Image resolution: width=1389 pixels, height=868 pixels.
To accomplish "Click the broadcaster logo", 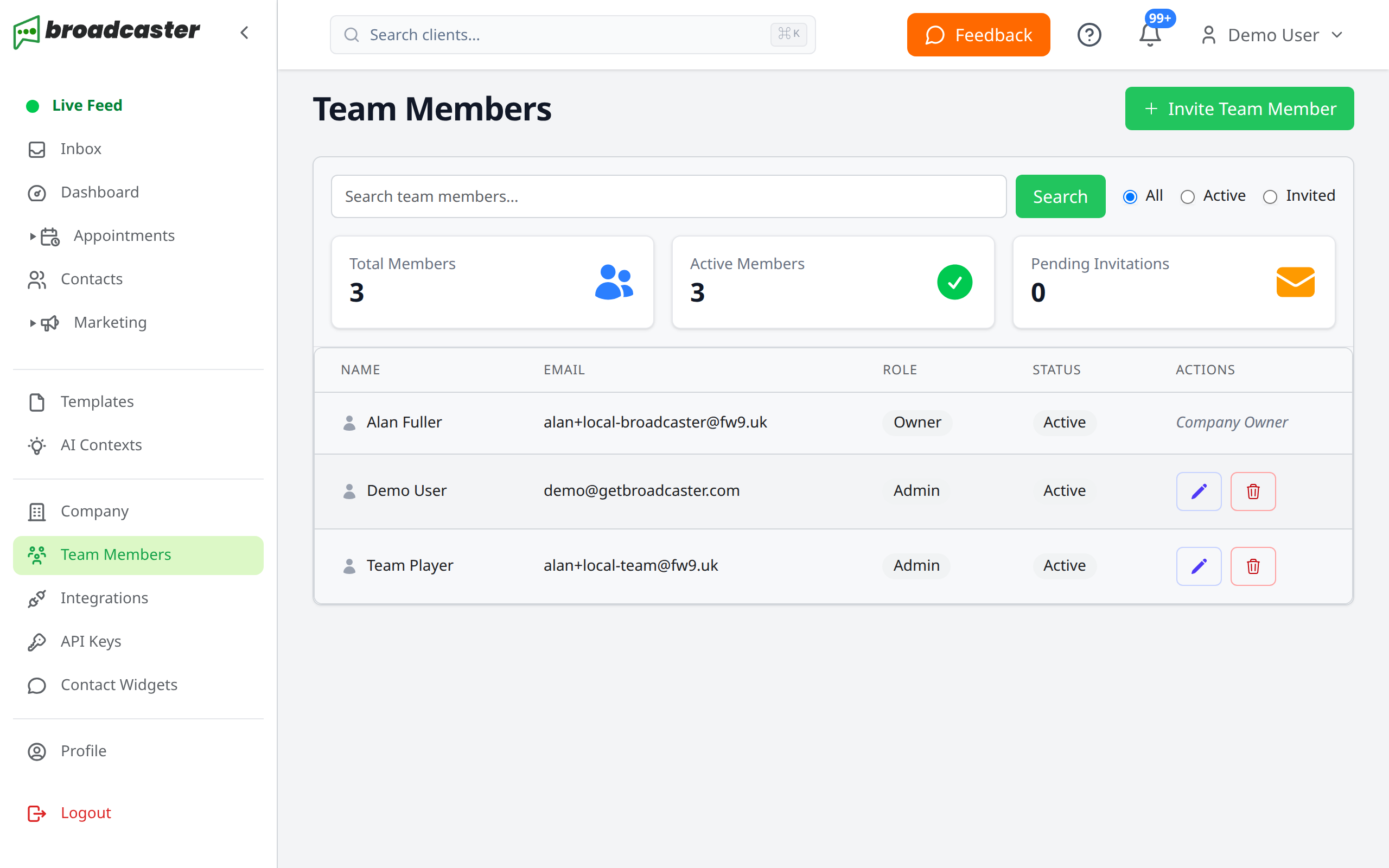I will (x=107, y=31).
